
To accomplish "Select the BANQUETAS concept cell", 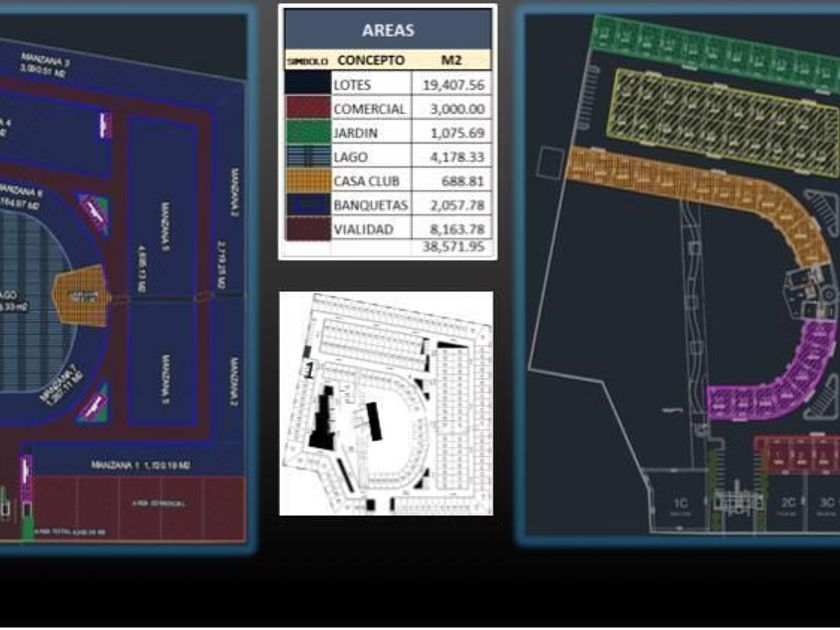I will point(371,205).
